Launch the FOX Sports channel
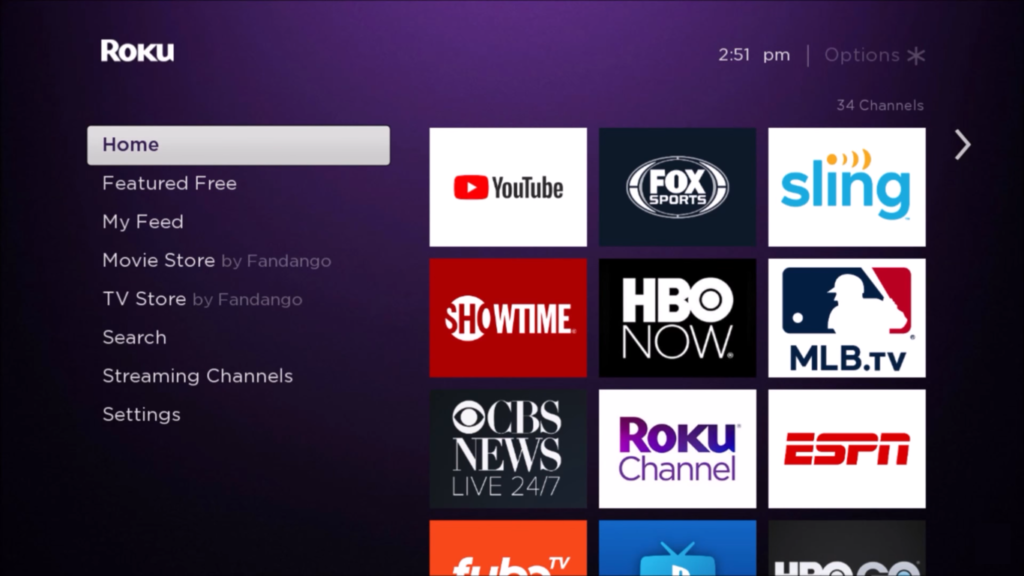Viewport: 1024px width, 576px height. tap(677, 187)
